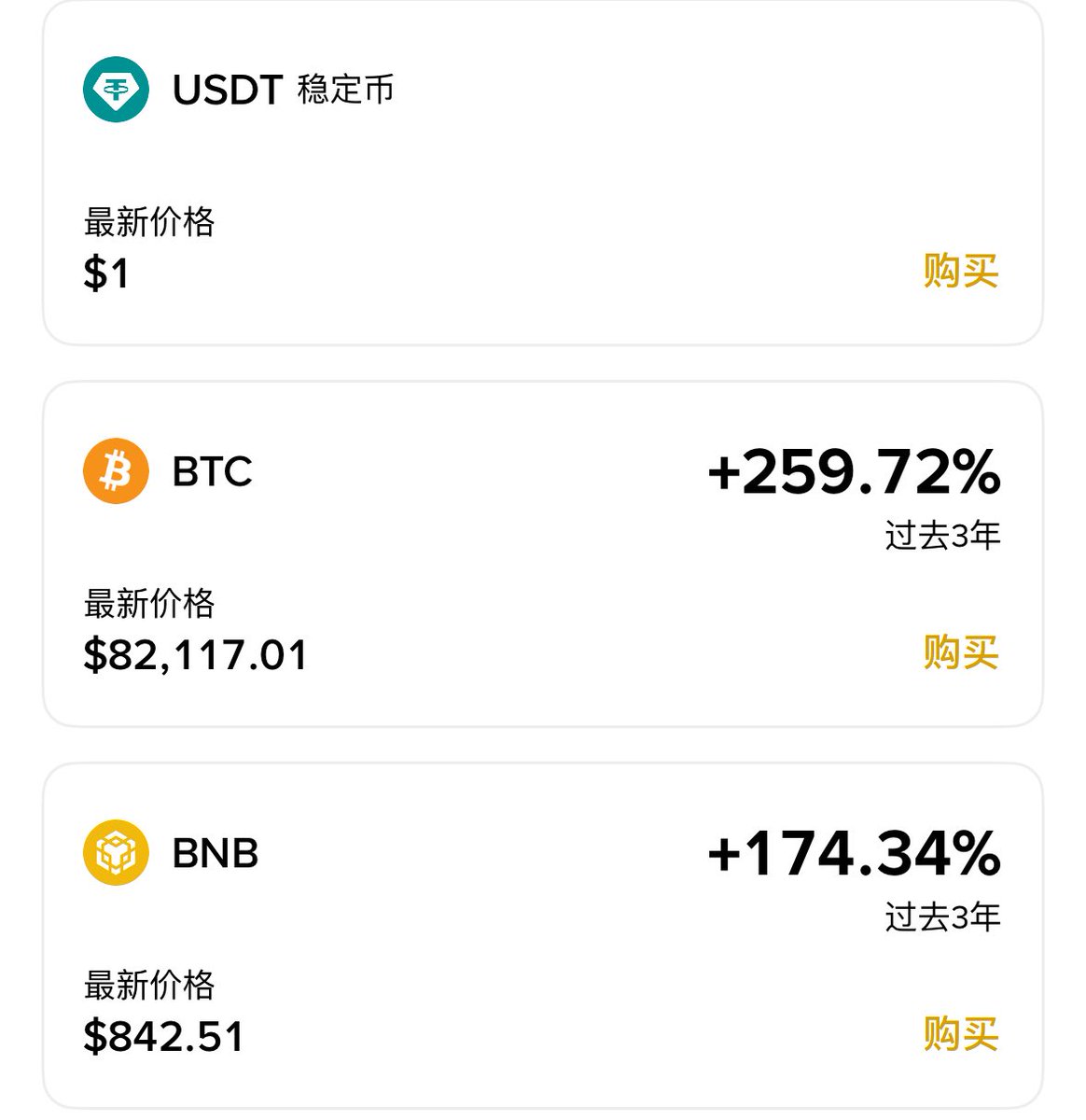Click the +174.34% three-year gain

click(x=854, y=853)
